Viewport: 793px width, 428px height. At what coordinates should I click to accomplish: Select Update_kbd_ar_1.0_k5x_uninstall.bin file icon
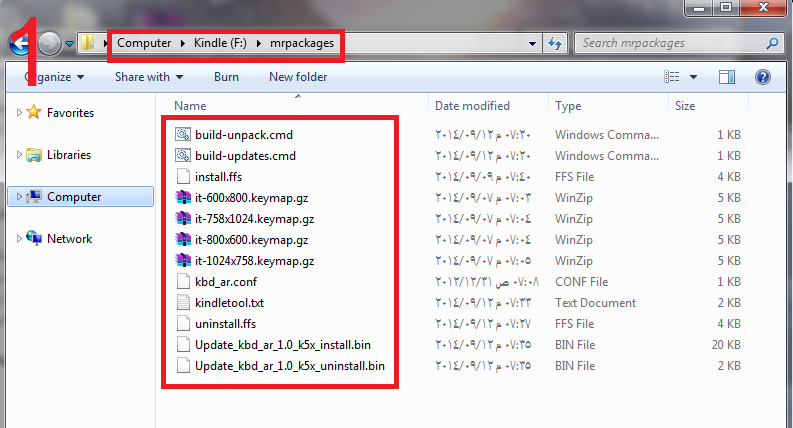click(183, 365)
